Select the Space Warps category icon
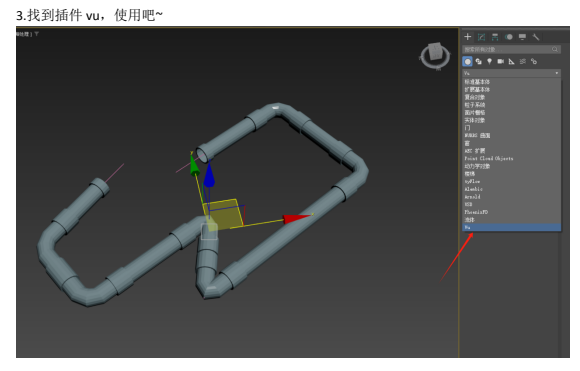The image size is (580, 371). [523, 61]
